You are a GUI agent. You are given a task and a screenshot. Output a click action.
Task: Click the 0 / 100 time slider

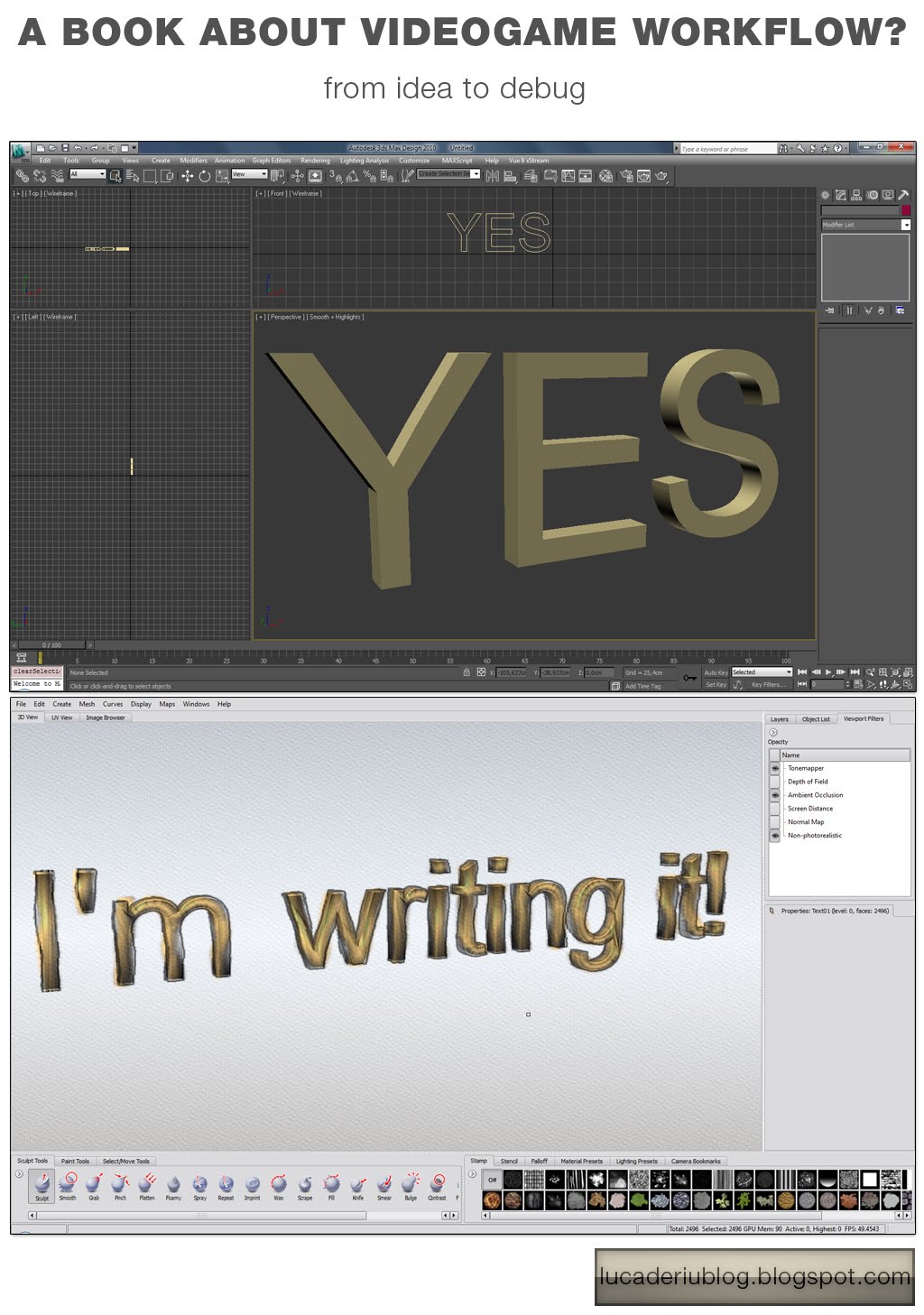(x=51, y=645)
